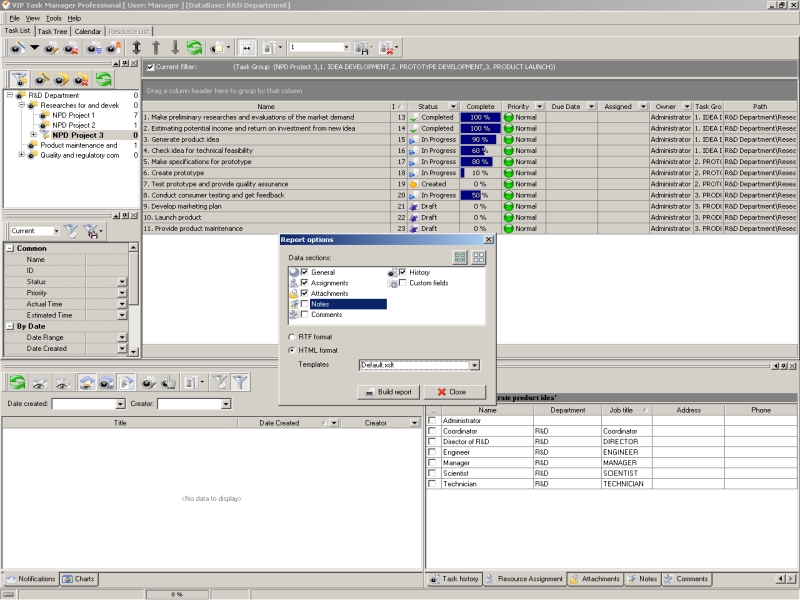
Task: Check the Engineer resource row checkbox
Action: 432,452
